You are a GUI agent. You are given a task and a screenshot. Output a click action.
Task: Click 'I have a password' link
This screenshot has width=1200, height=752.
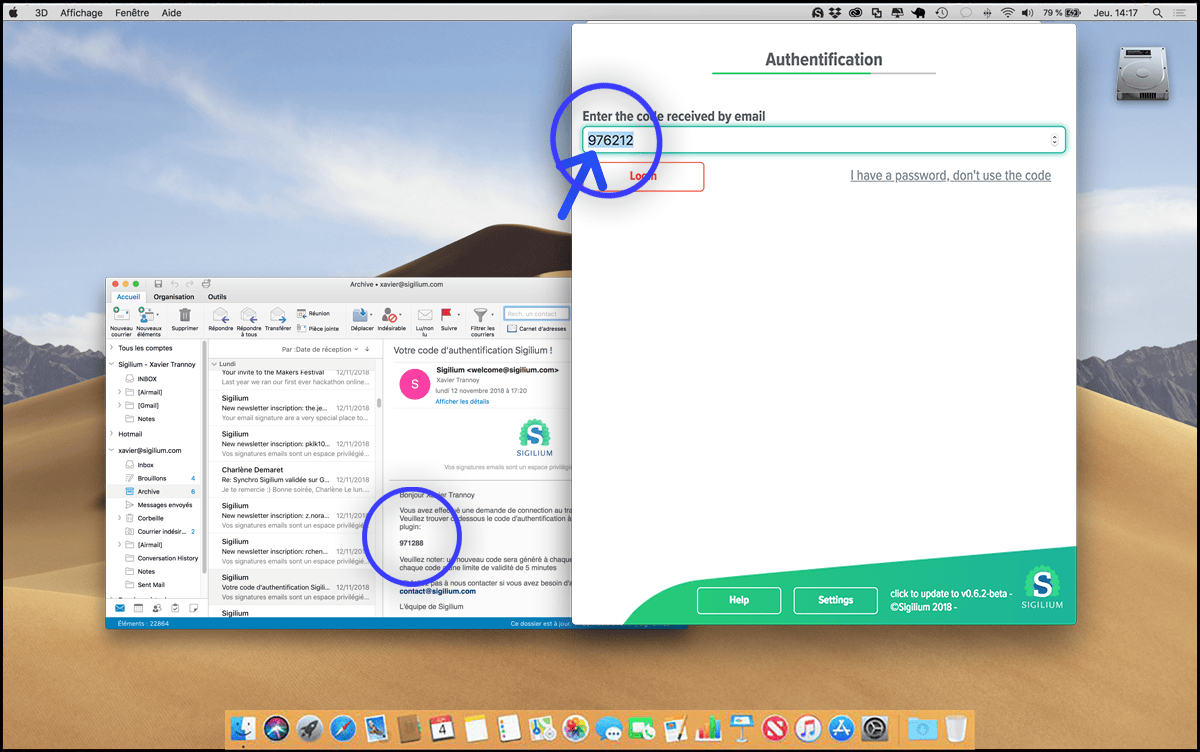tap(950, 176)
